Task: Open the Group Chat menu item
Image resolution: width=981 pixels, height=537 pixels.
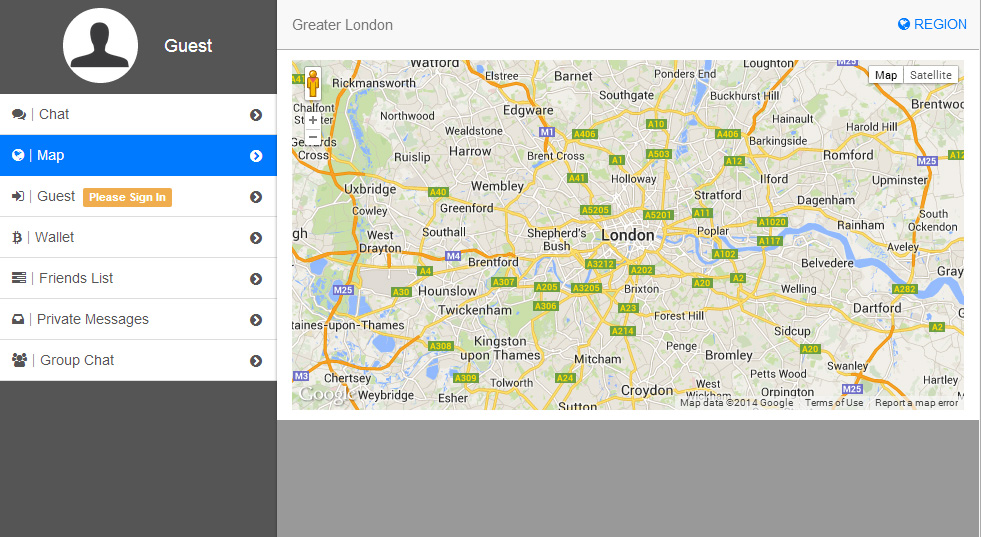Action: [x=138, y=360]
